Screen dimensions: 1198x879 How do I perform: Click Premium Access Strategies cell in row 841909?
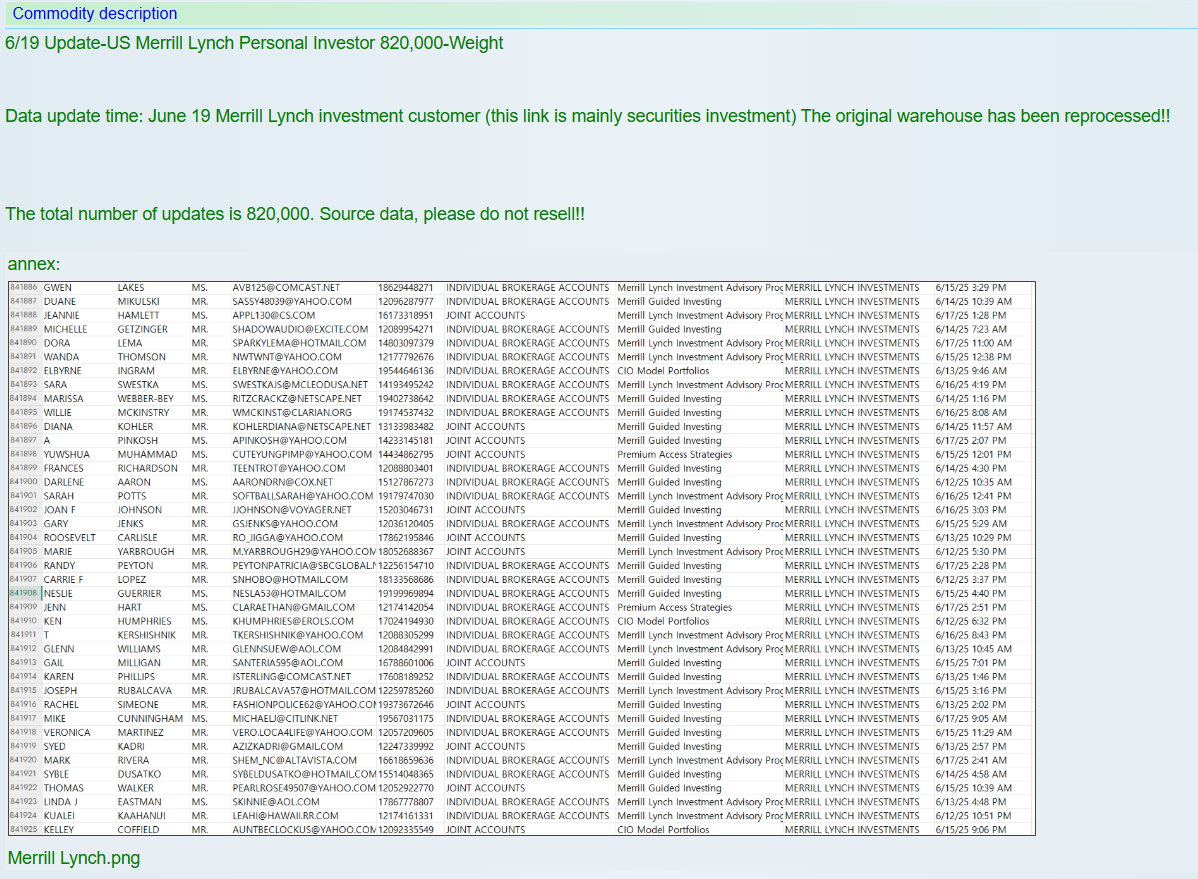pos(674,607)
